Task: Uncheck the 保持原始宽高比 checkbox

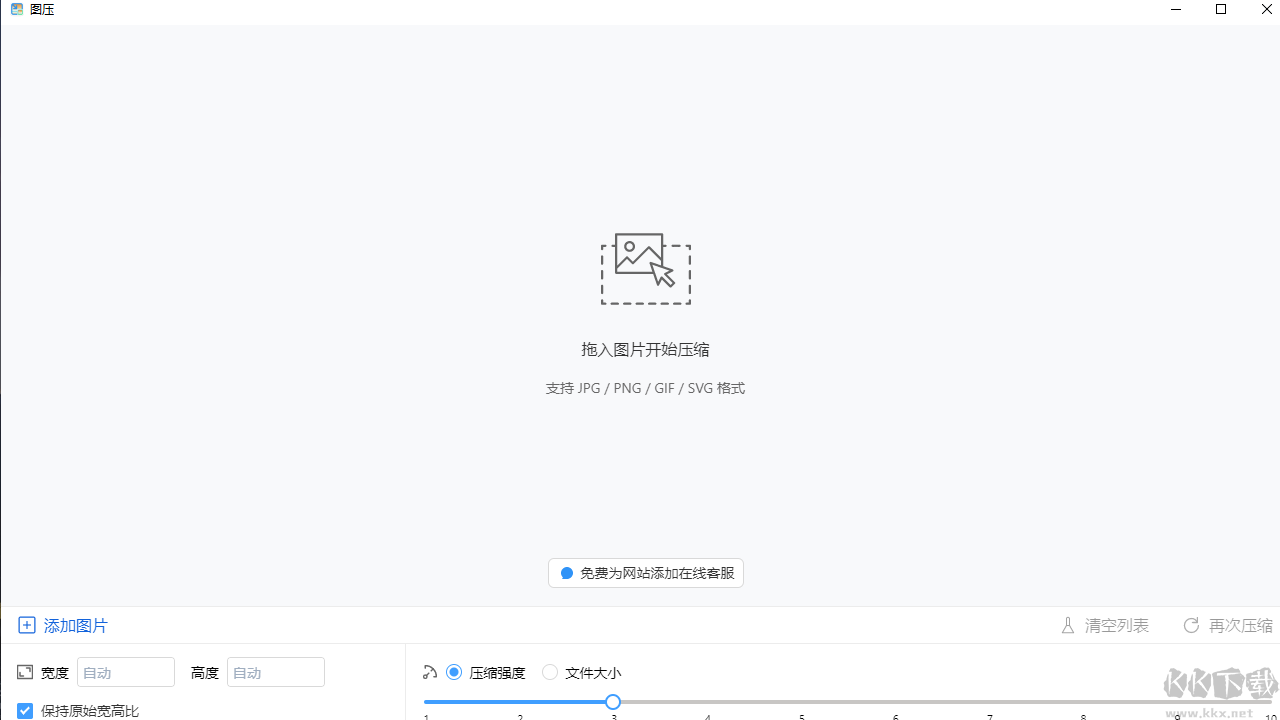Action: point(25,710)
